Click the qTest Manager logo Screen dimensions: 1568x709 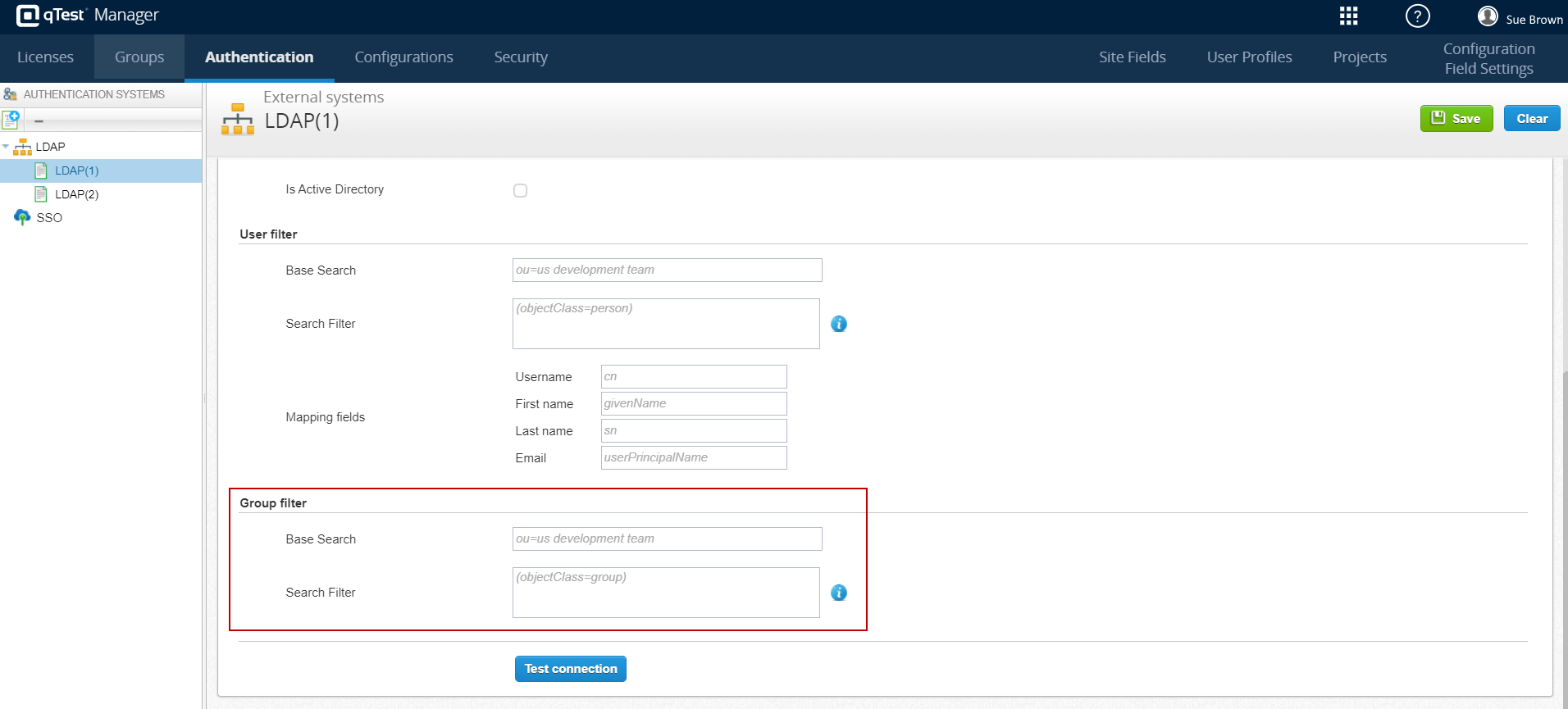[87, 16]
